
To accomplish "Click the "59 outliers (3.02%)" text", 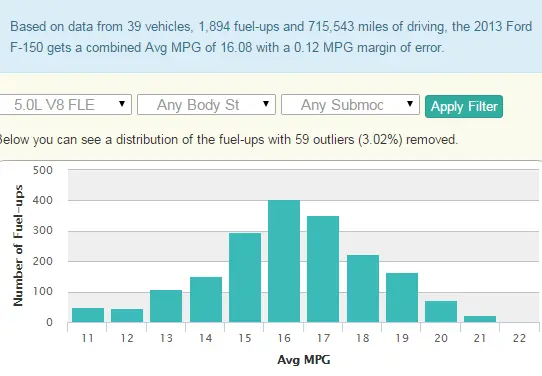I will tap(349, 140).
